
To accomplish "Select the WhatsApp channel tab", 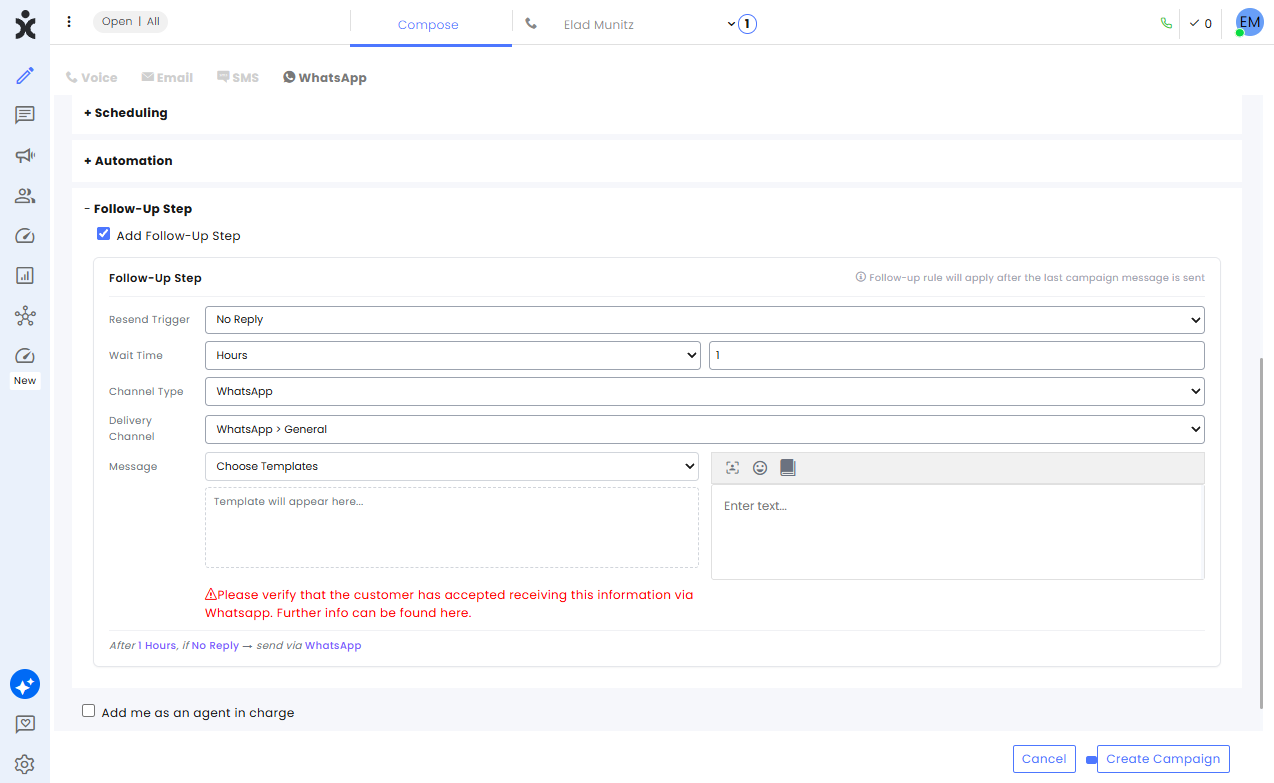I will (x=325, y=77).
